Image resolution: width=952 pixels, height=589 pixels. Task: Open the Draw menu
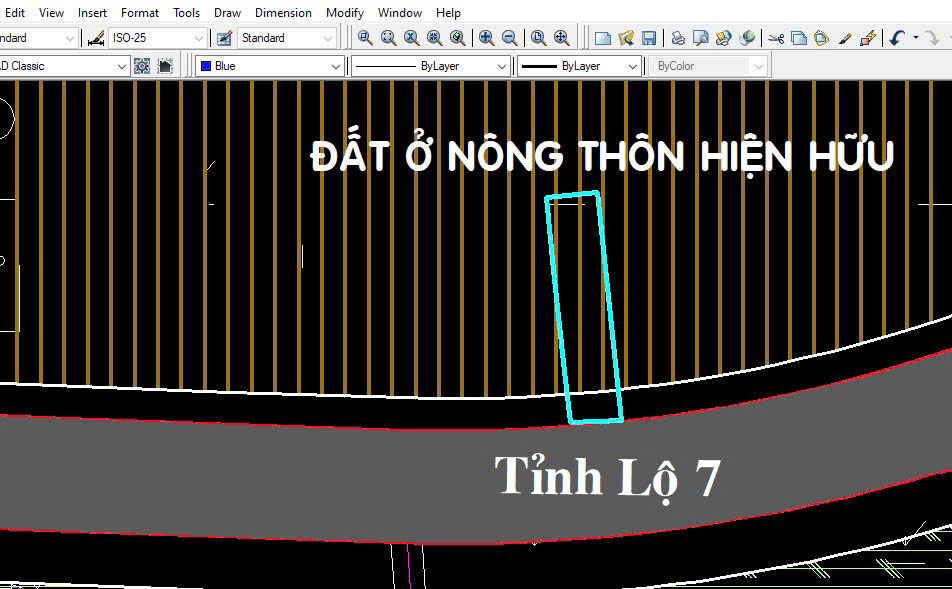pos(227,13)
